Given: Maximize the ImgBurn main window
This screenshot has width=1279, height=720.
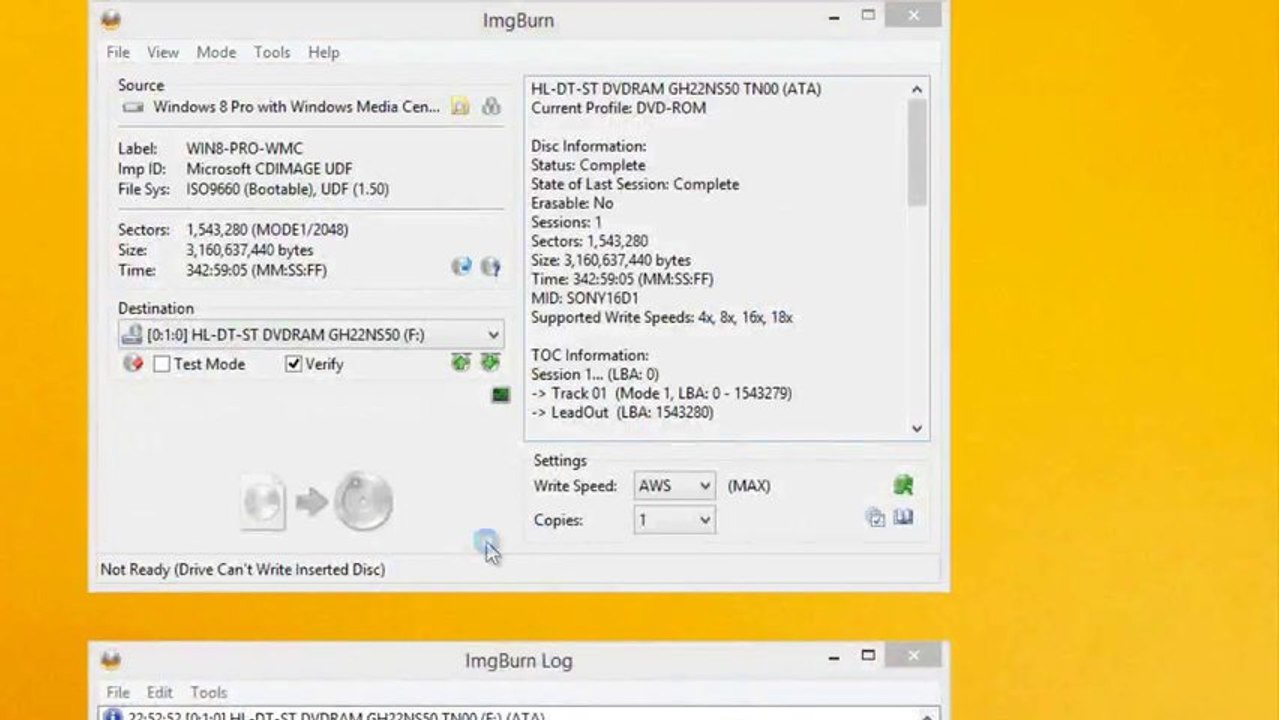Looking at the screenshot, I should 868,16.
